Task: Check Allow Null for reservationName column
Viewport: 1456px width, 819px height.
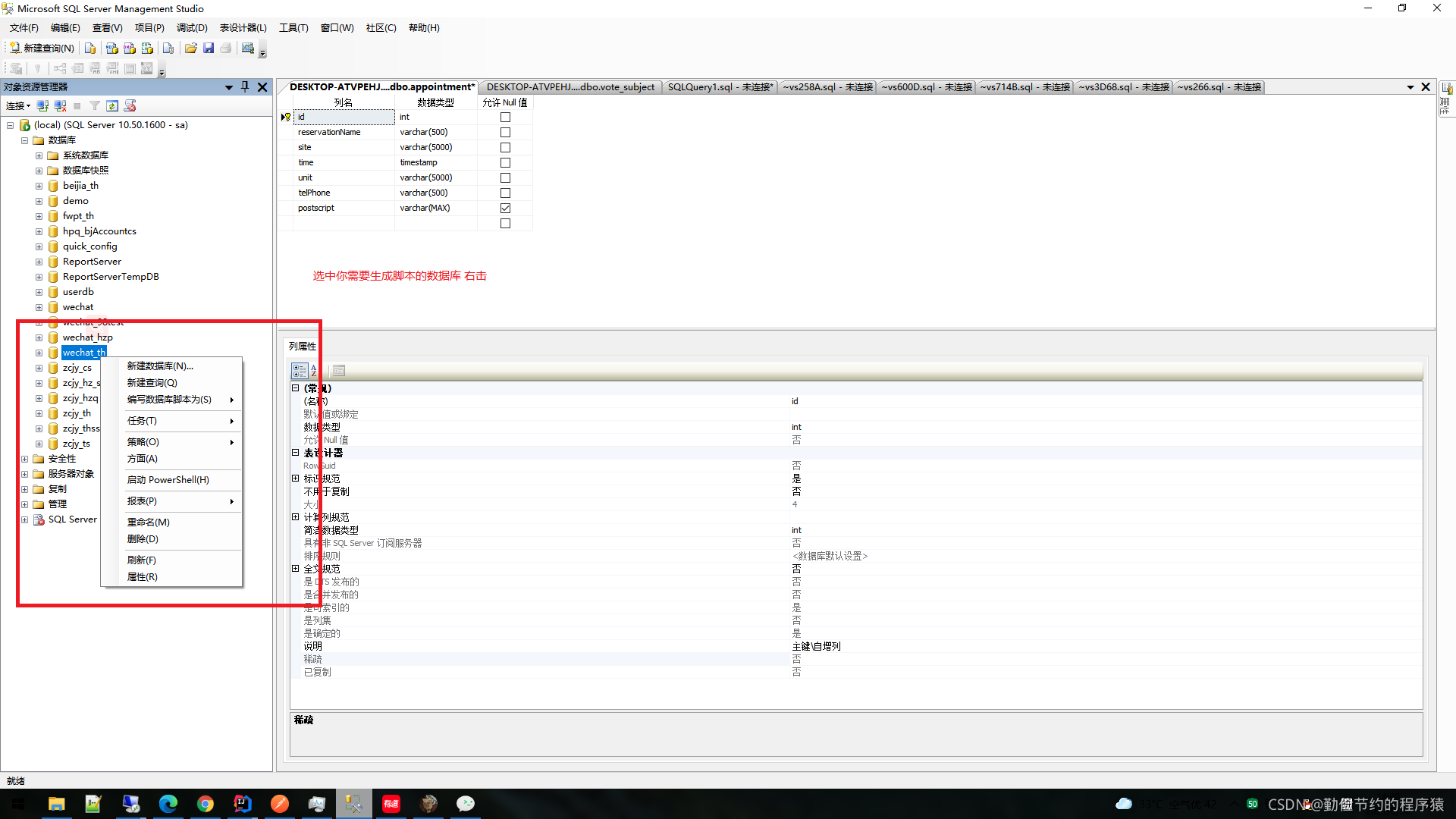Action: (x=505, y=133)
